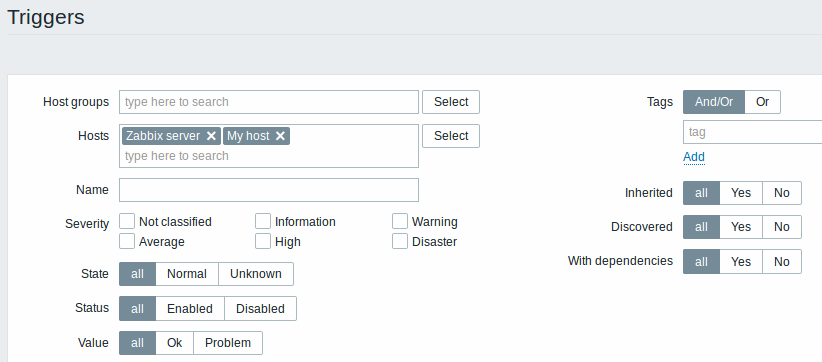
Task: Choose And/Or tags mode
Action: coord(714,102)
